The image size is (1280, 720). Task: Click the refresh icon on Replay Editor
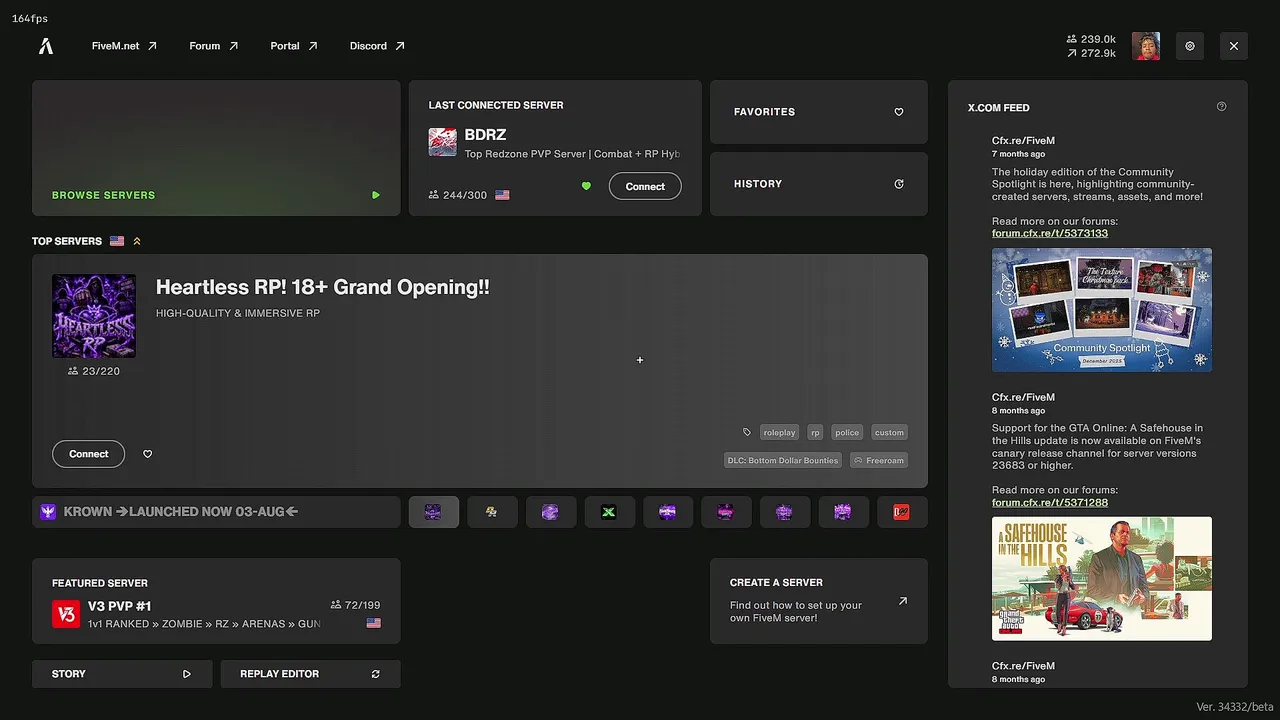pyautogui.click(x=376, y=674)
